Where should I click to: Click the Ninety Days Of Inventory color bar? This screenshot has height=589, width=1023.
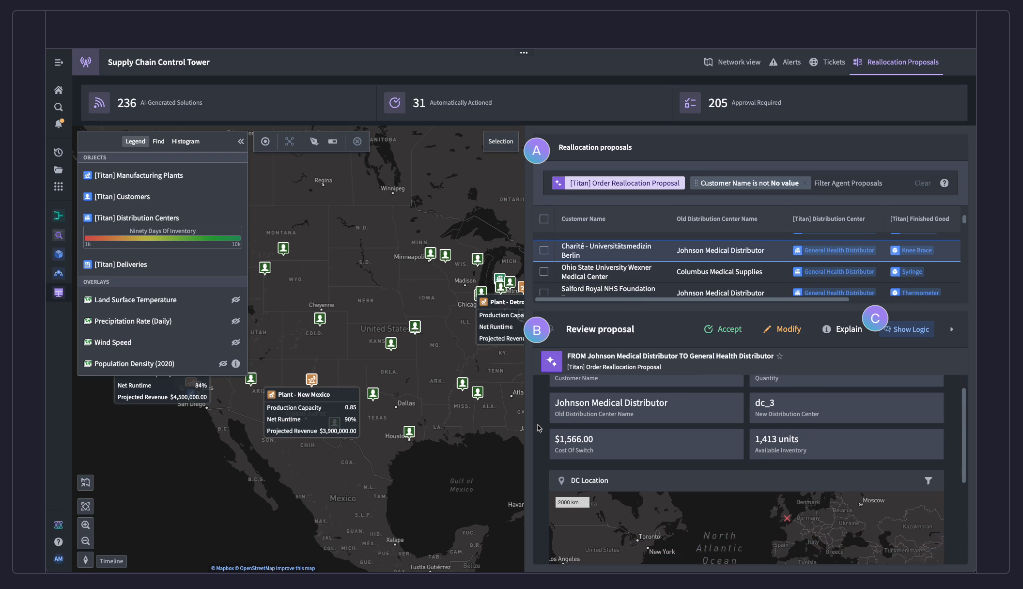[x=162, y=238]
